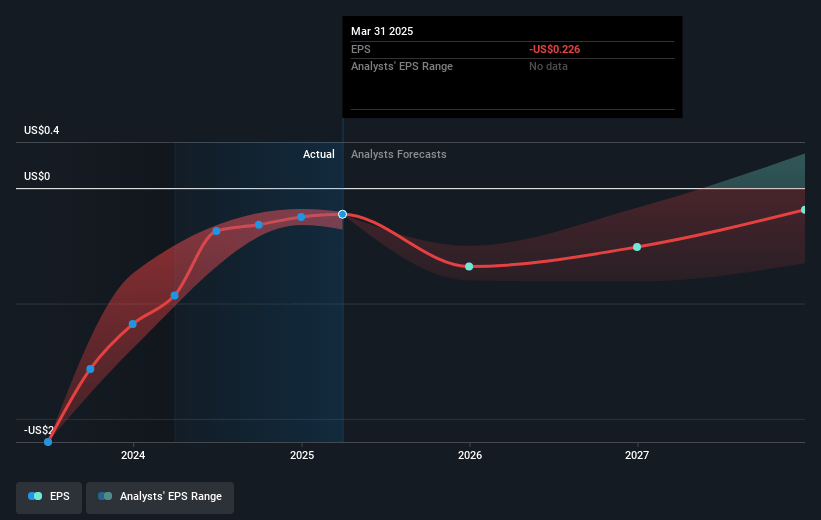Click the lowest EPS data point near -US$2
The height and width of the screenshot is (520, 821).
(48, 442)
